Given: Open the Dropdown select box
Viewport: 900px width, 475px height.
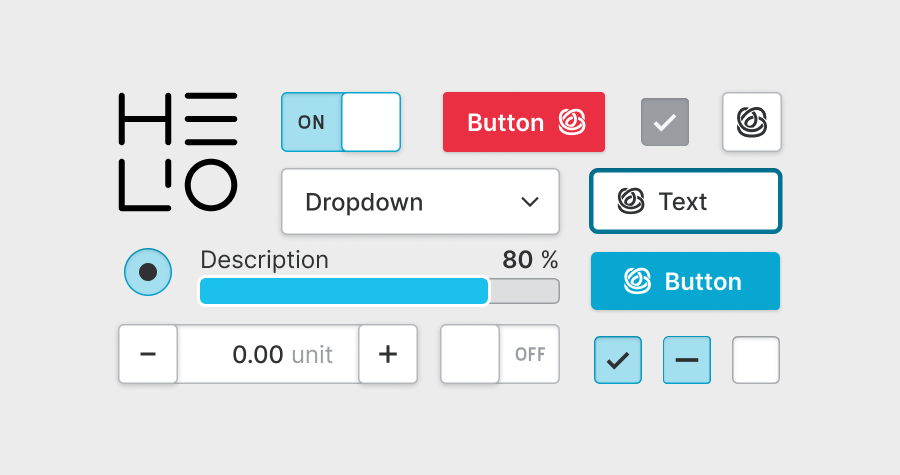Looking at the screenshot, I should tap(420, 202).
